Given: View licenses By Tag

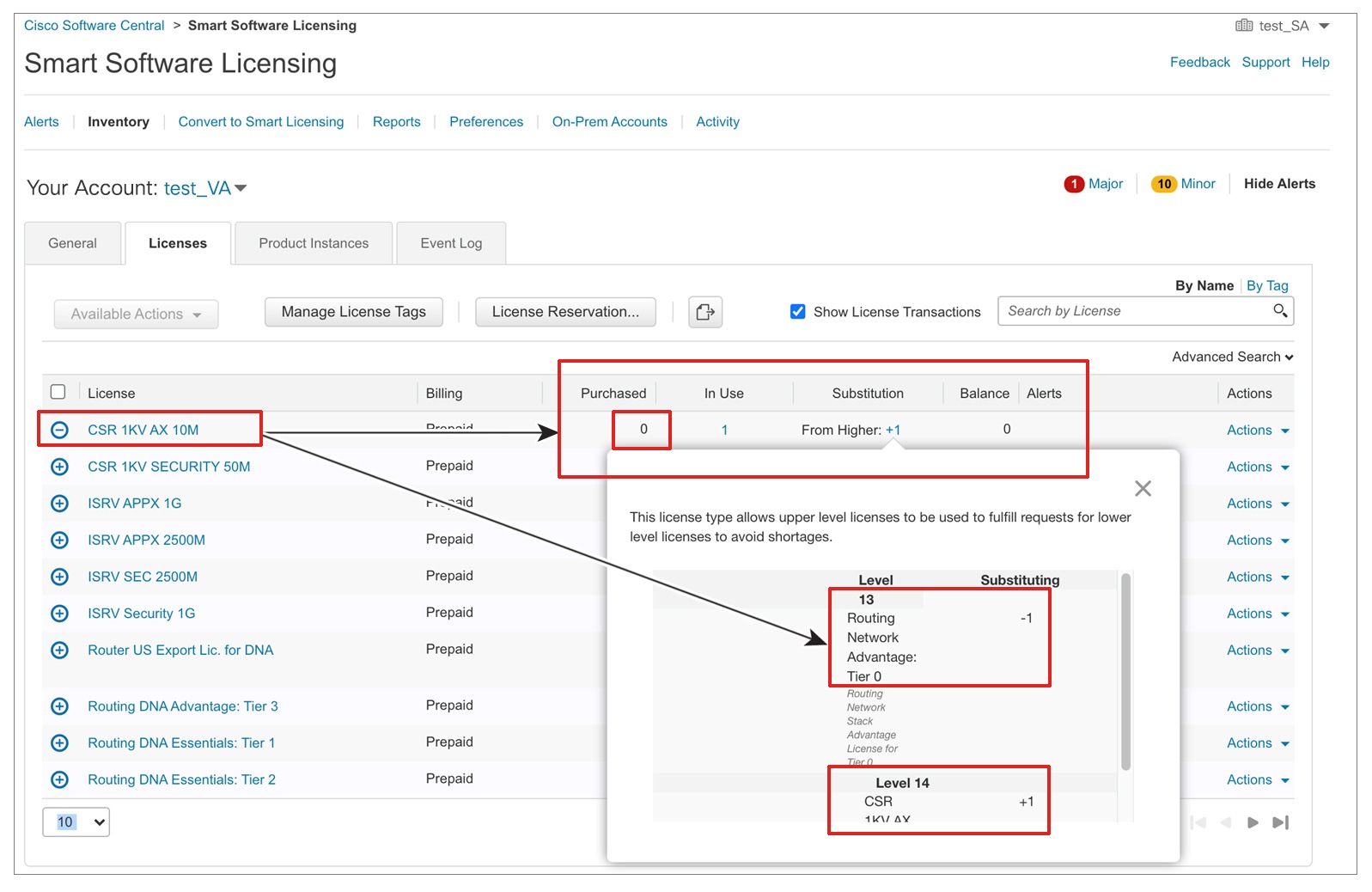Looking at the screenshot, I should point(1267,285).
